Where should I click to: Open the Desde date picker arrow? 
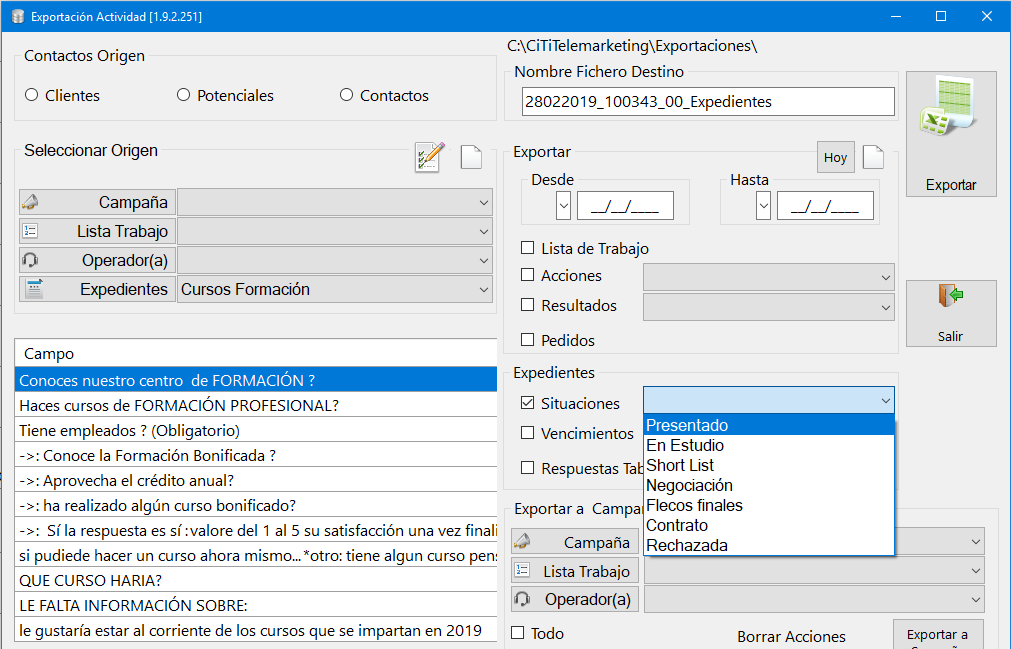(x=564, y=206)
